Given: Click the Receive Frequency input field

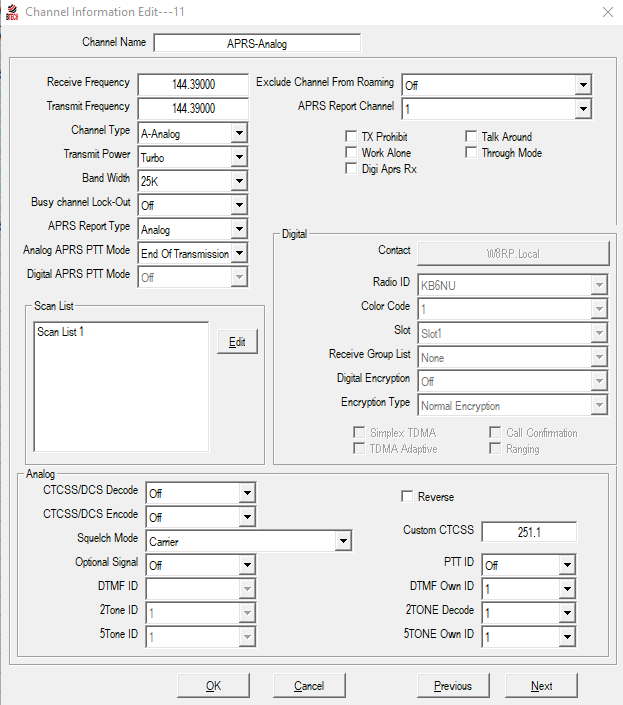Looking at the screenshot, I should [192, 85].
